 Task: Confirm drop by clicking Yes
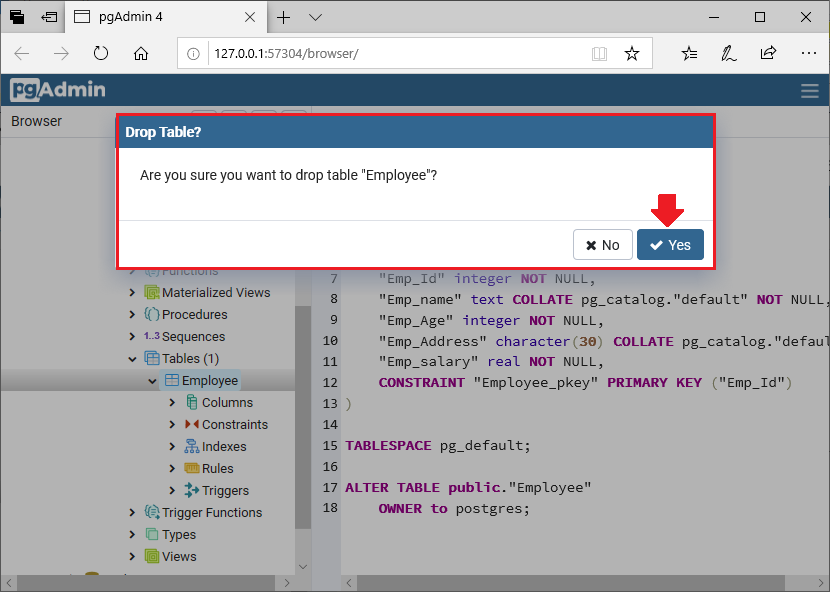669,244
